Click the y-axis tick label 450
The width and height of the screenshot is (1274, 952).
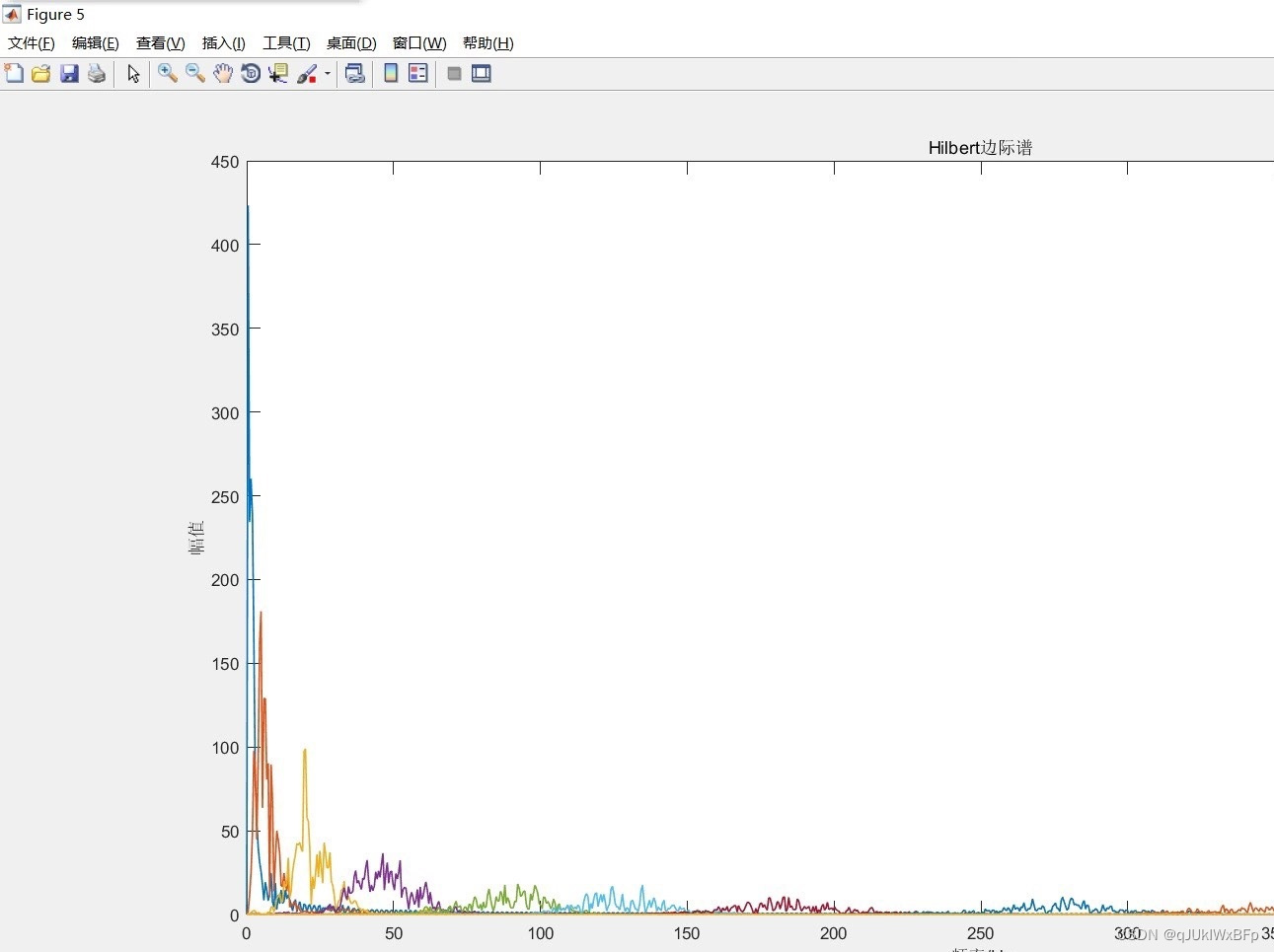point(225,162)
